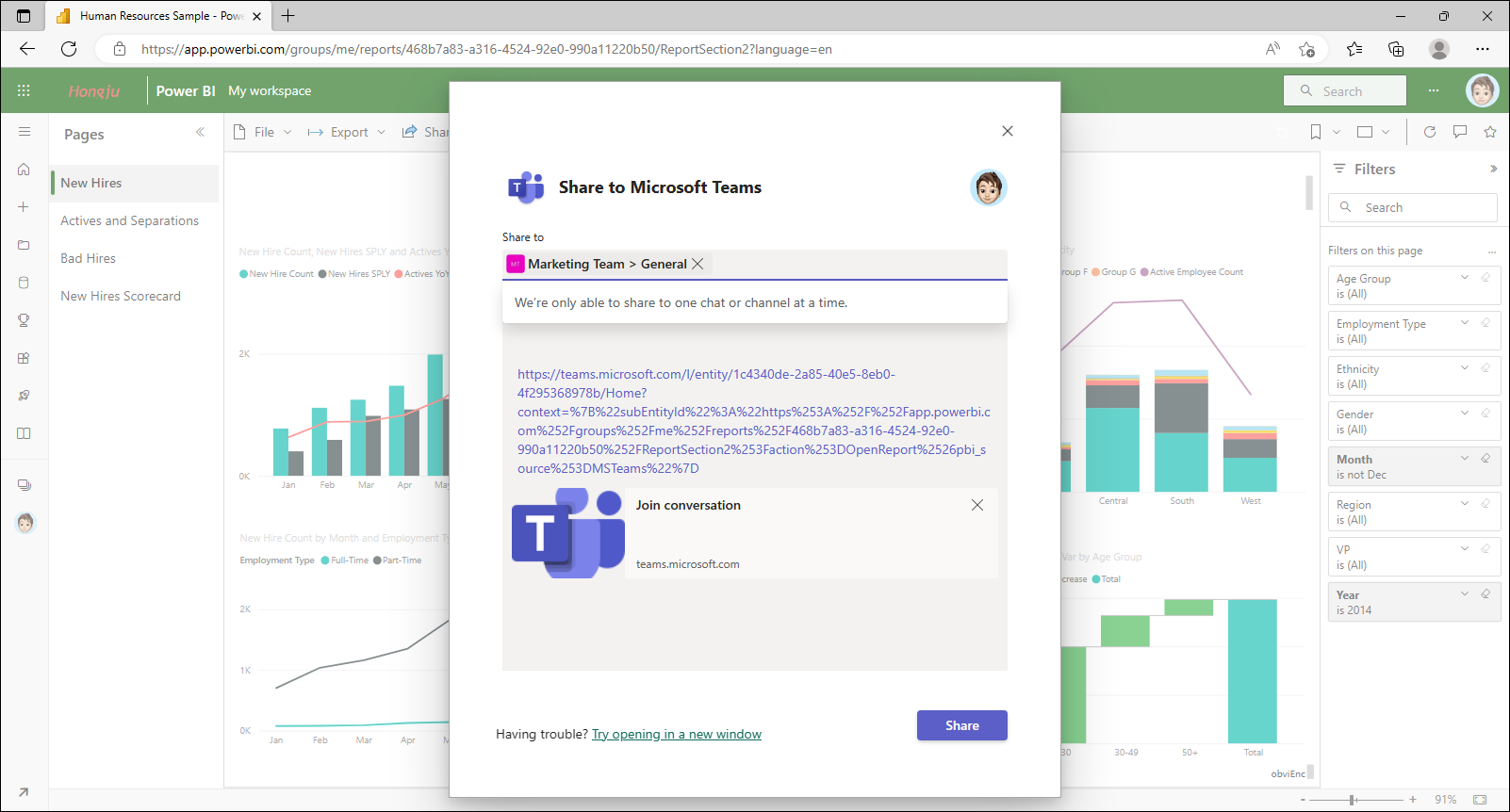Click My workspace in the header

[270, 90]
